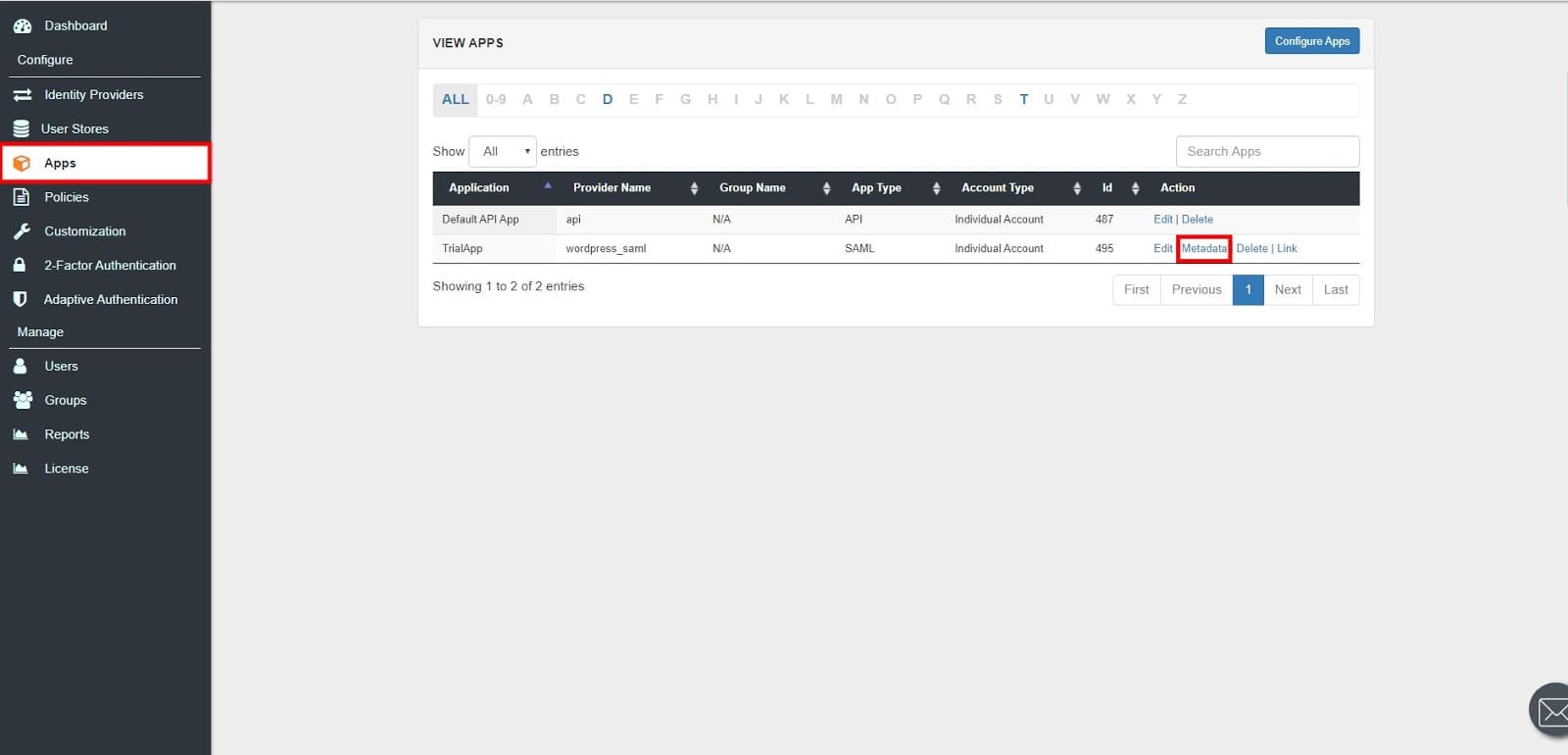The width and height of the screenshot is (1568, 755).
Task: Edit the Default API App
Action: coord(1162,220)
